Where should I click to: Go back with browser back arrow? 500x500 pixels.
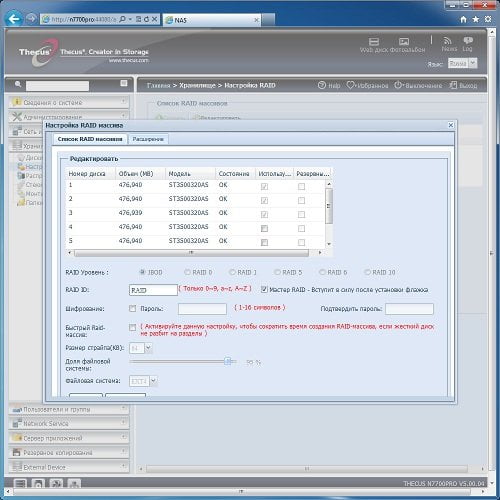(14, 19)
